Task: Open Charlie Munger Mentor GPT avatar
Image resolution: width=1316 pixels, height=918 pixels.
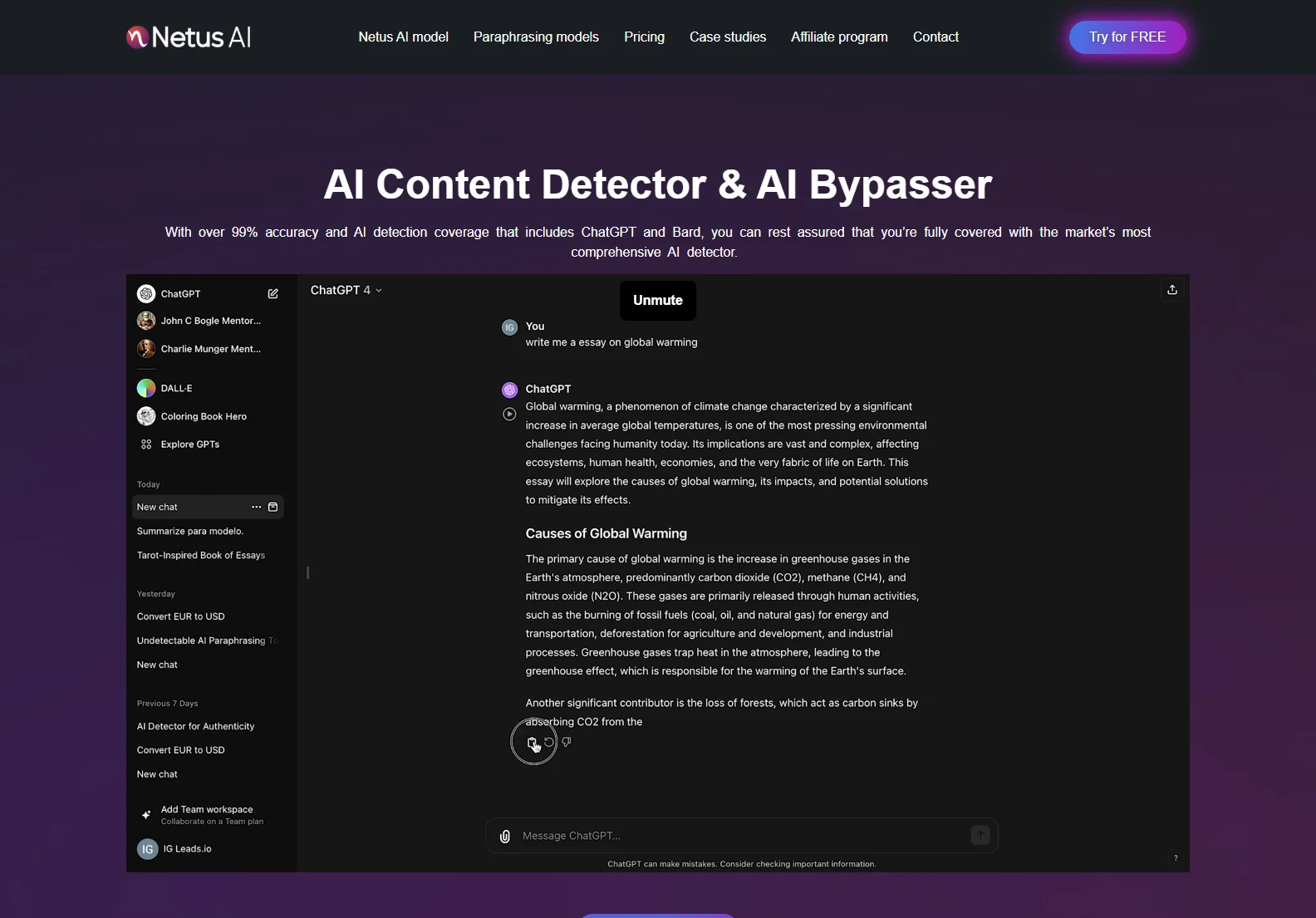Action: [146, 349]
